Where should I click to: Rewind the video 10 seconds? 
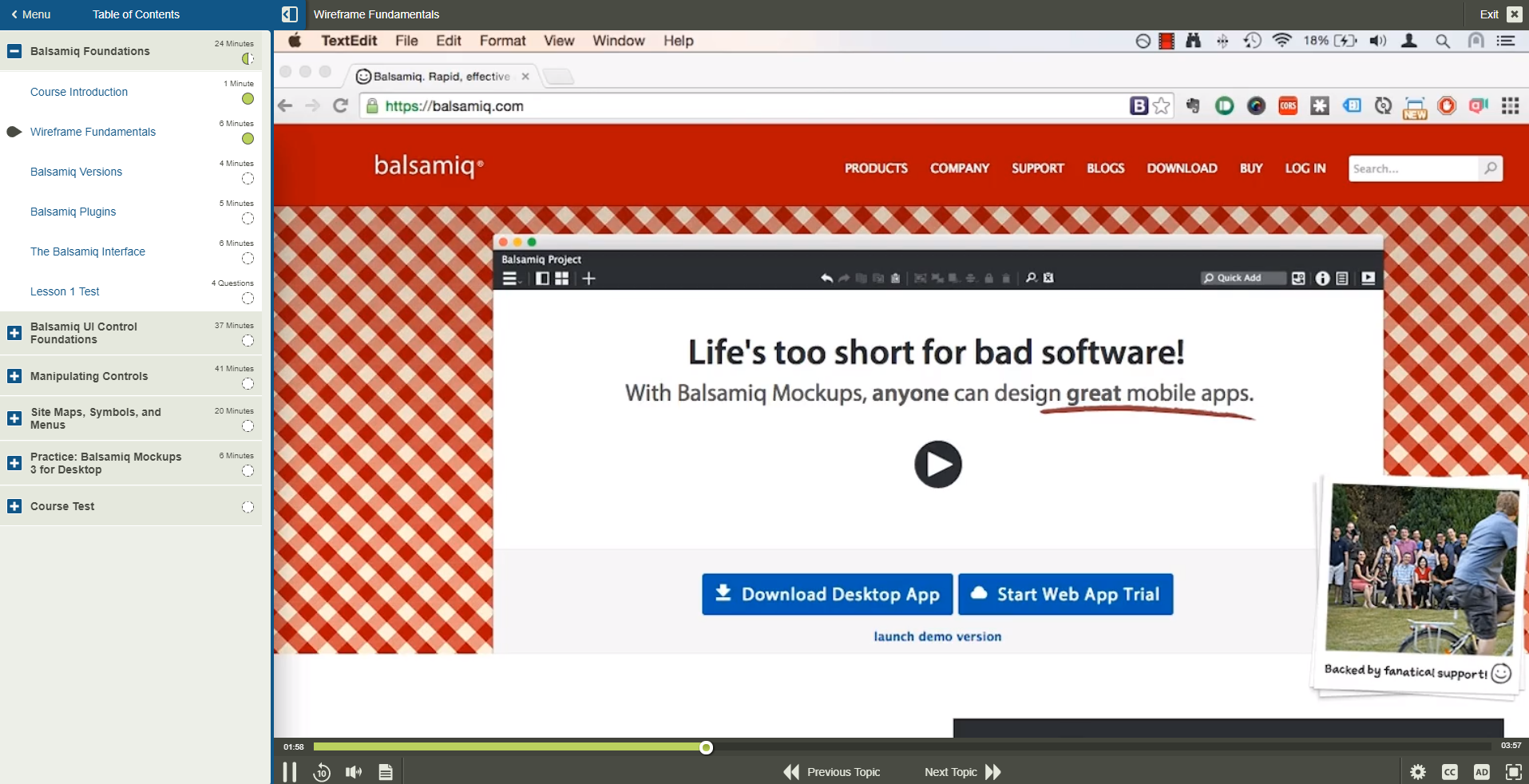coord(321,772)
